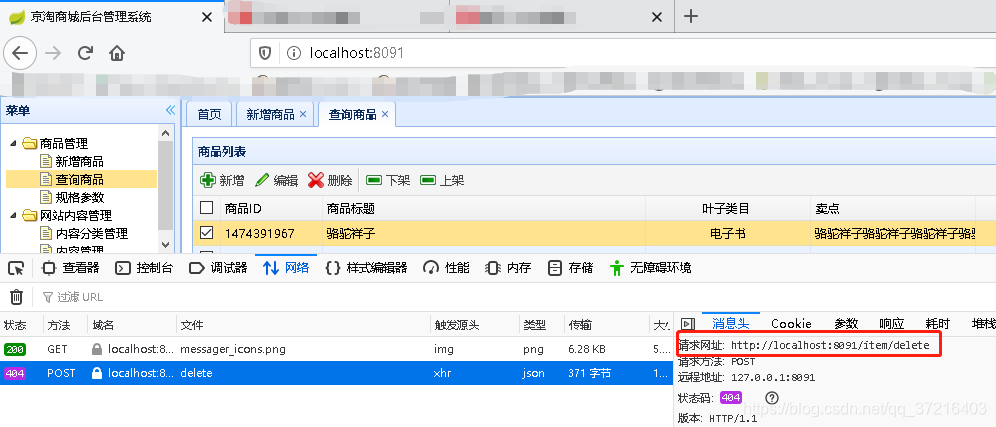Open the browser home icon
The height and width of the screenshot is (427, 996).
pos(117,53)
